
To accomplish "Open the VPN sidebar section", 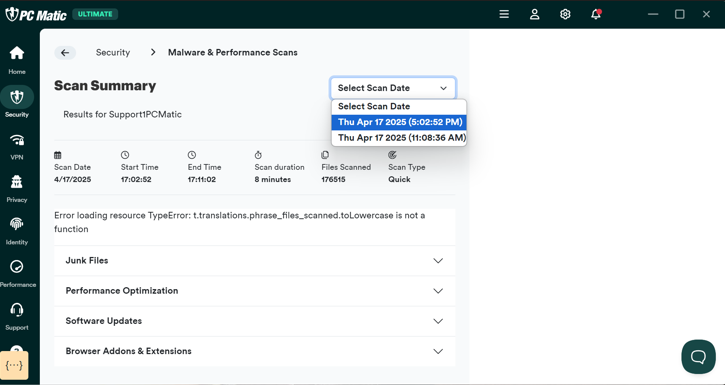I will click(17, 146).
